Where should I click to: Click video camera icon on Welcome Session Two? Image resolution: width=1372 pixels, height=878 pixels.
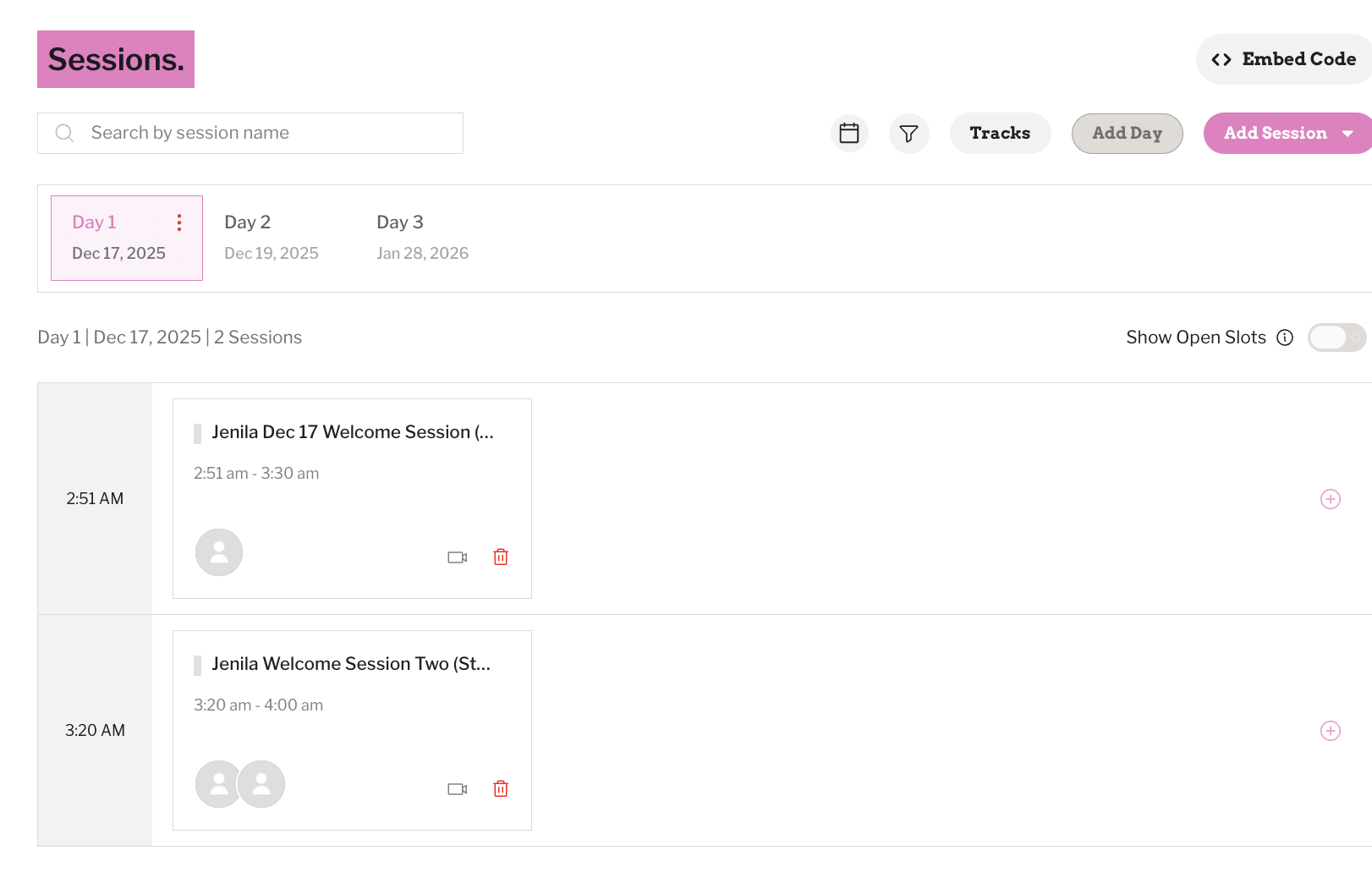point(458,789)
